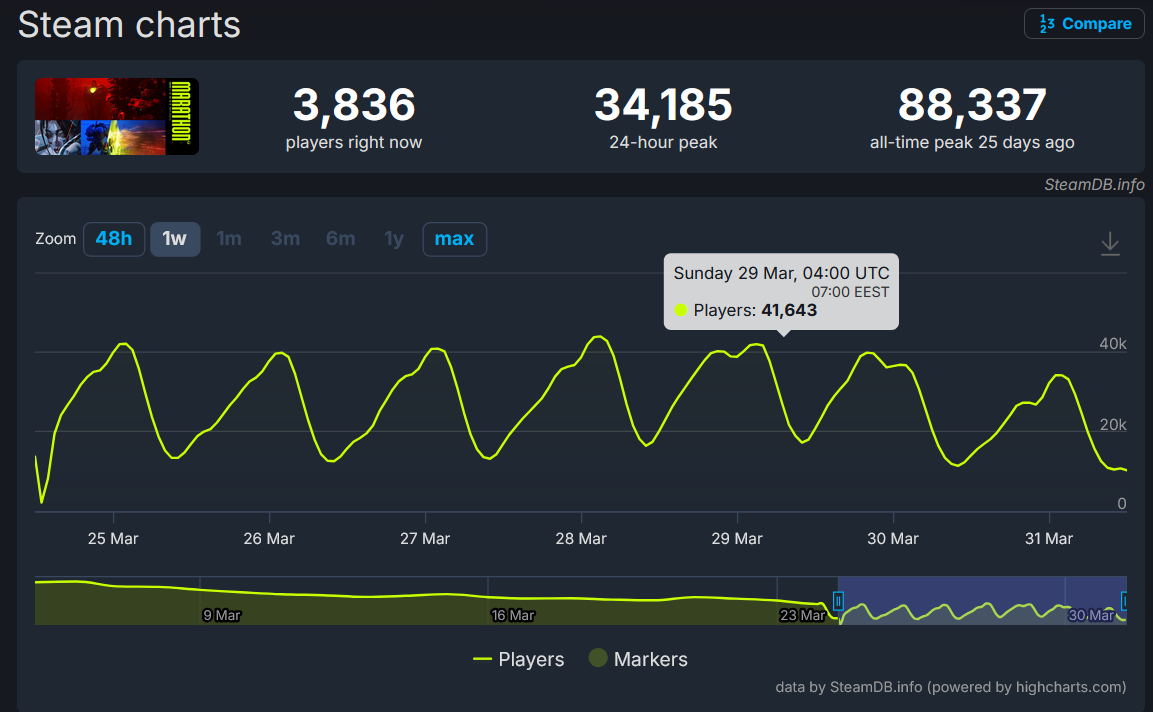
Task: Click the data by SteamDB.info credits
Action: 951,687
